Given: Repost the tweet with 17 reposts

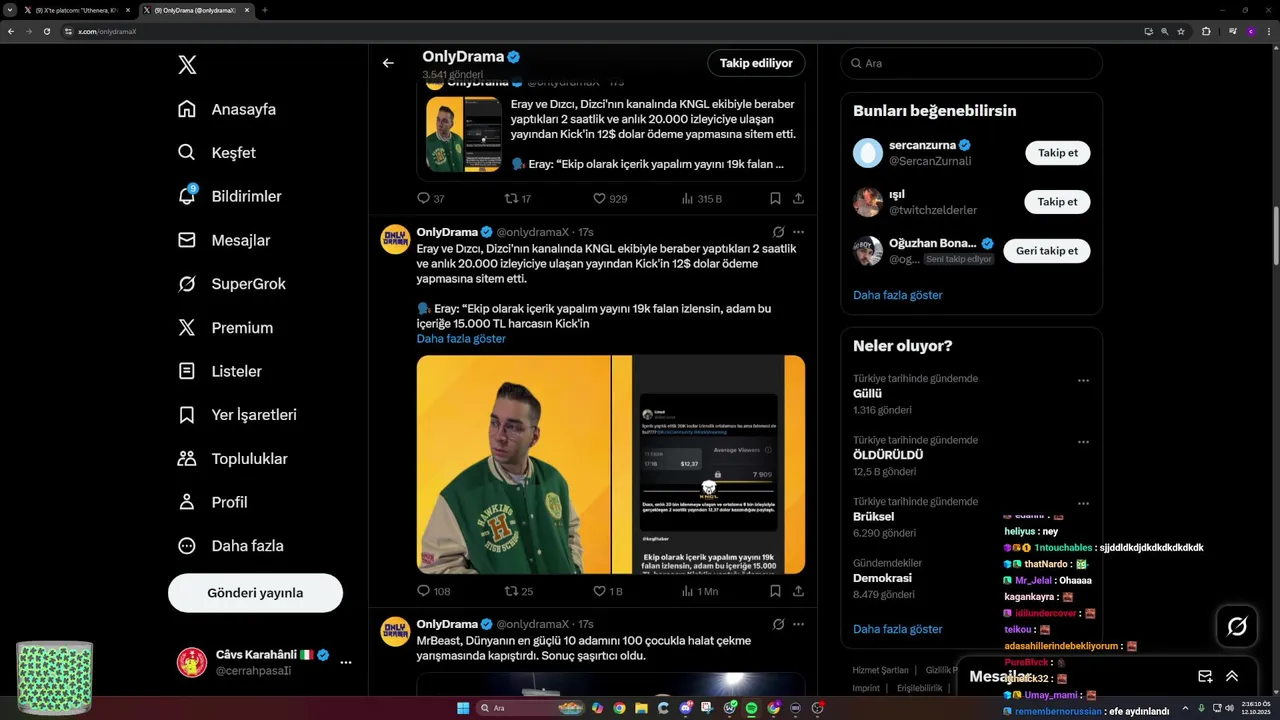Looking at the screenshot, I should coord(518,199).
